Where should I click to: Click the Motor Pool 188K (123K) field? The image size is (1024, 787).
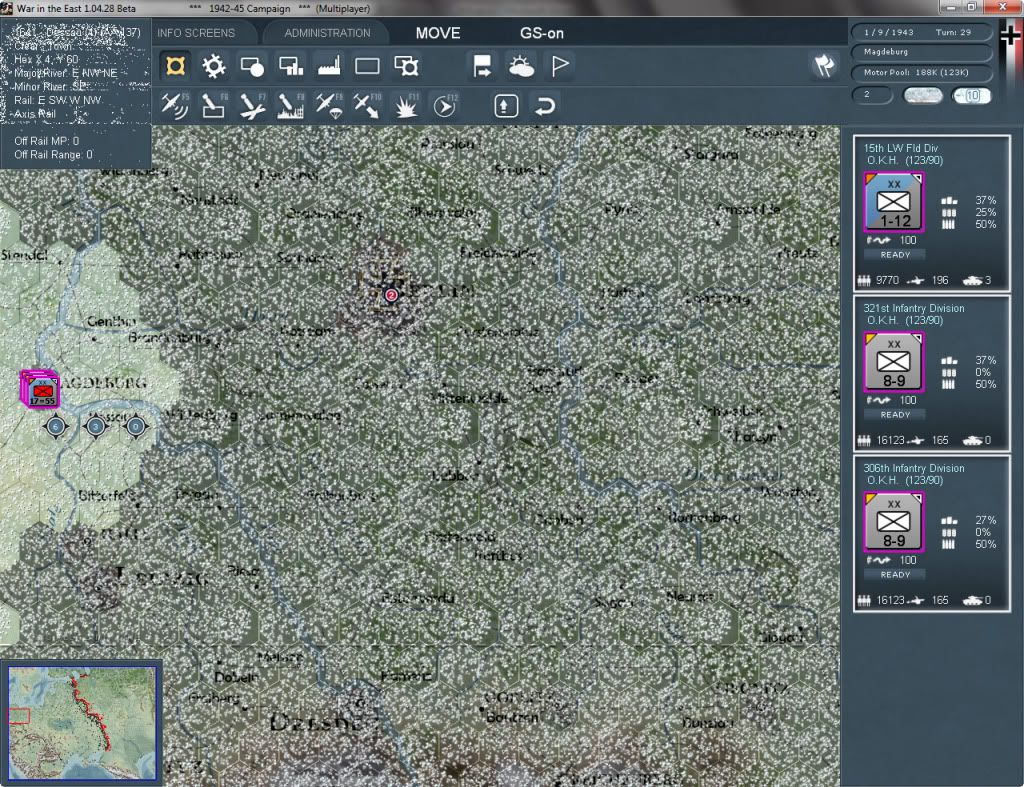(x=920, y=72)
